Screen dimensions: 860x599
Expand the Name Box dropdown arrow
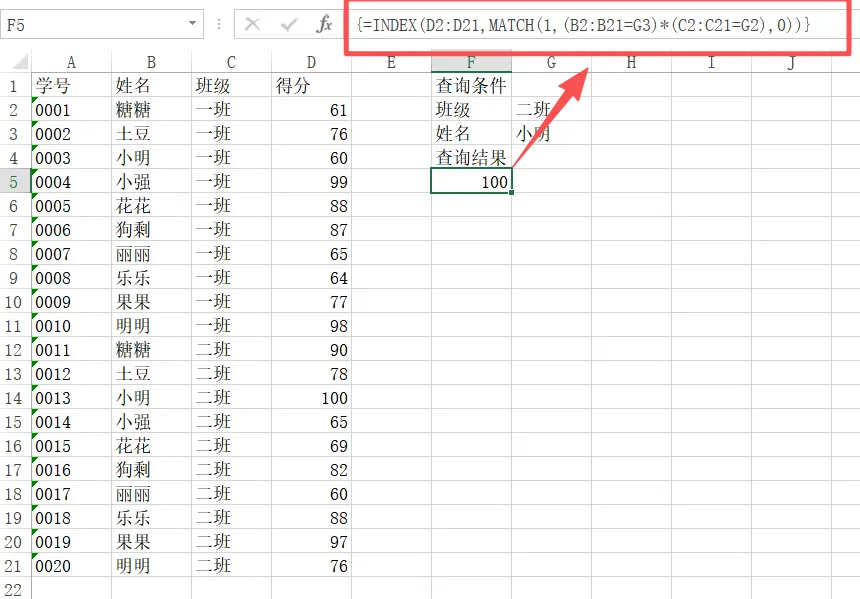coord(193,24)
